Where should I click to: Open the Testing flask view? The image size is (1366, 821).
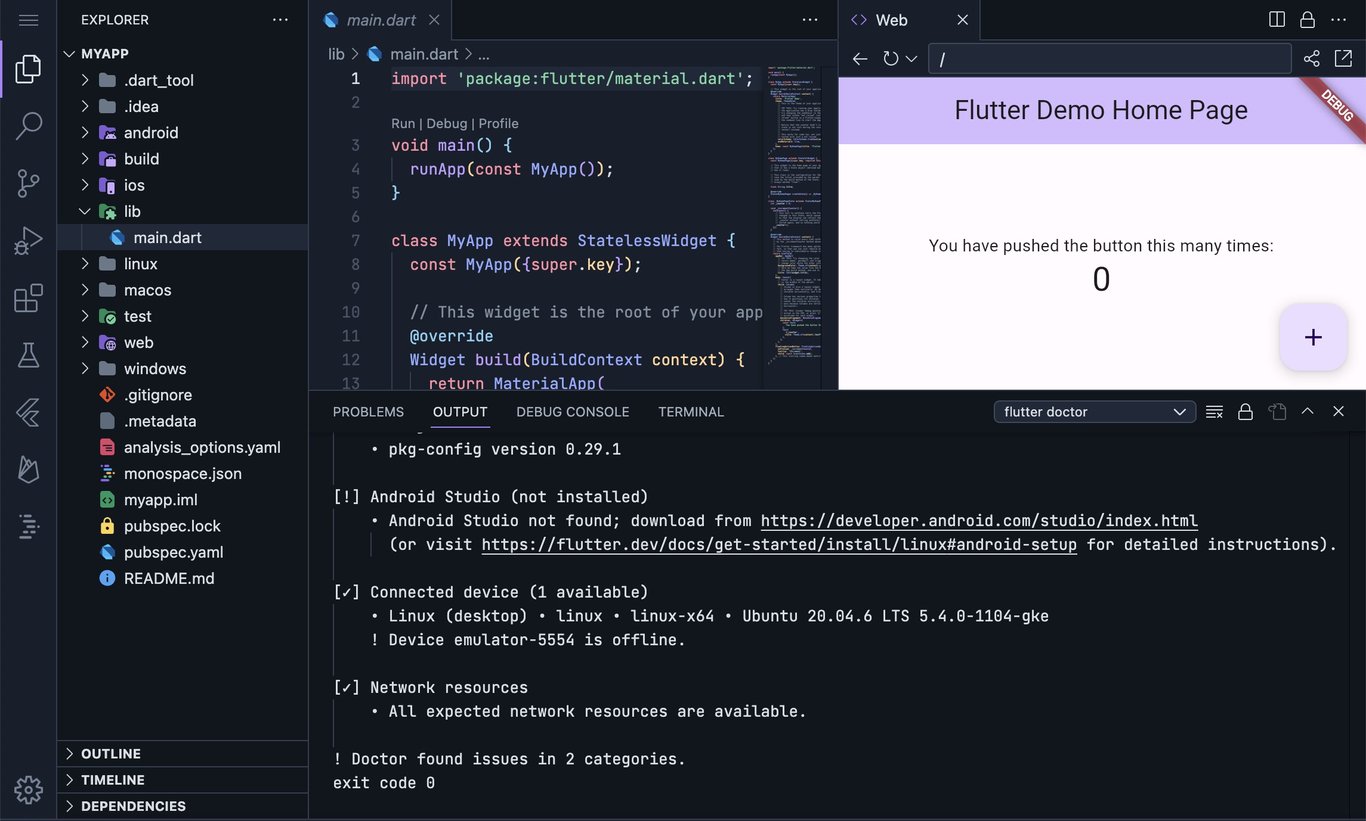point(28,355)
